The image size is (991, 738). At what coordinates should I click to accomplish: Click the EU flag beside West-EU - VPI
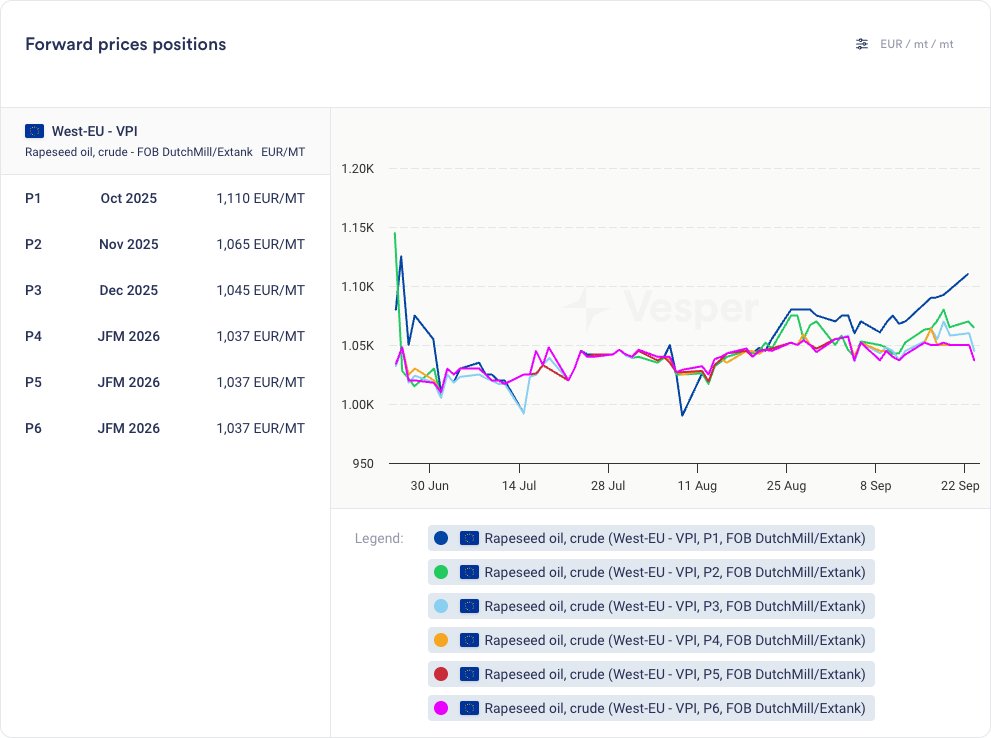pos(35,131)
